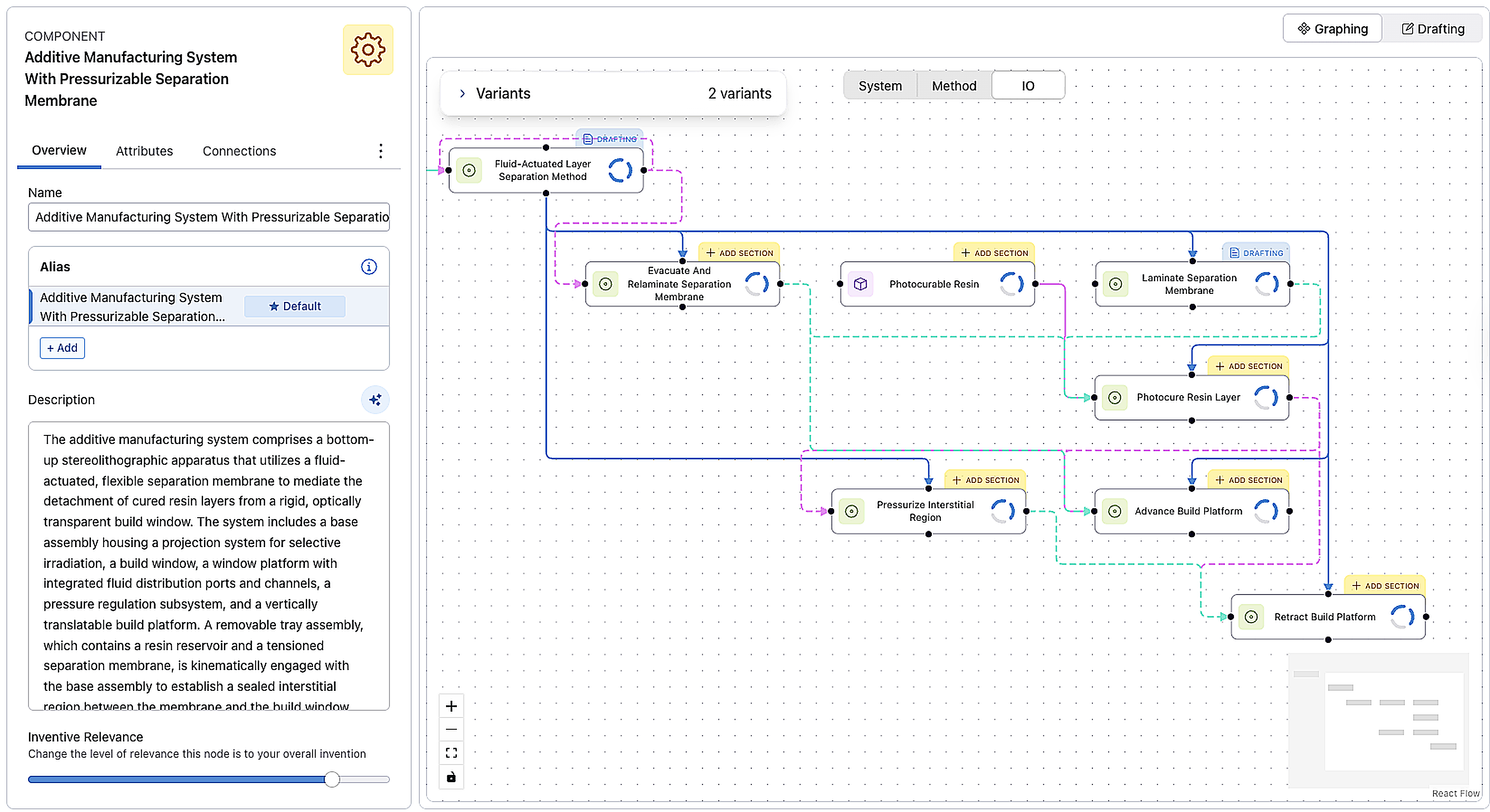Click Drafting badge above Fluid-Actuated Layer Separation Method
This screenshot has height=812, width=1490.
pyautogui.click(x=610, y=139)
